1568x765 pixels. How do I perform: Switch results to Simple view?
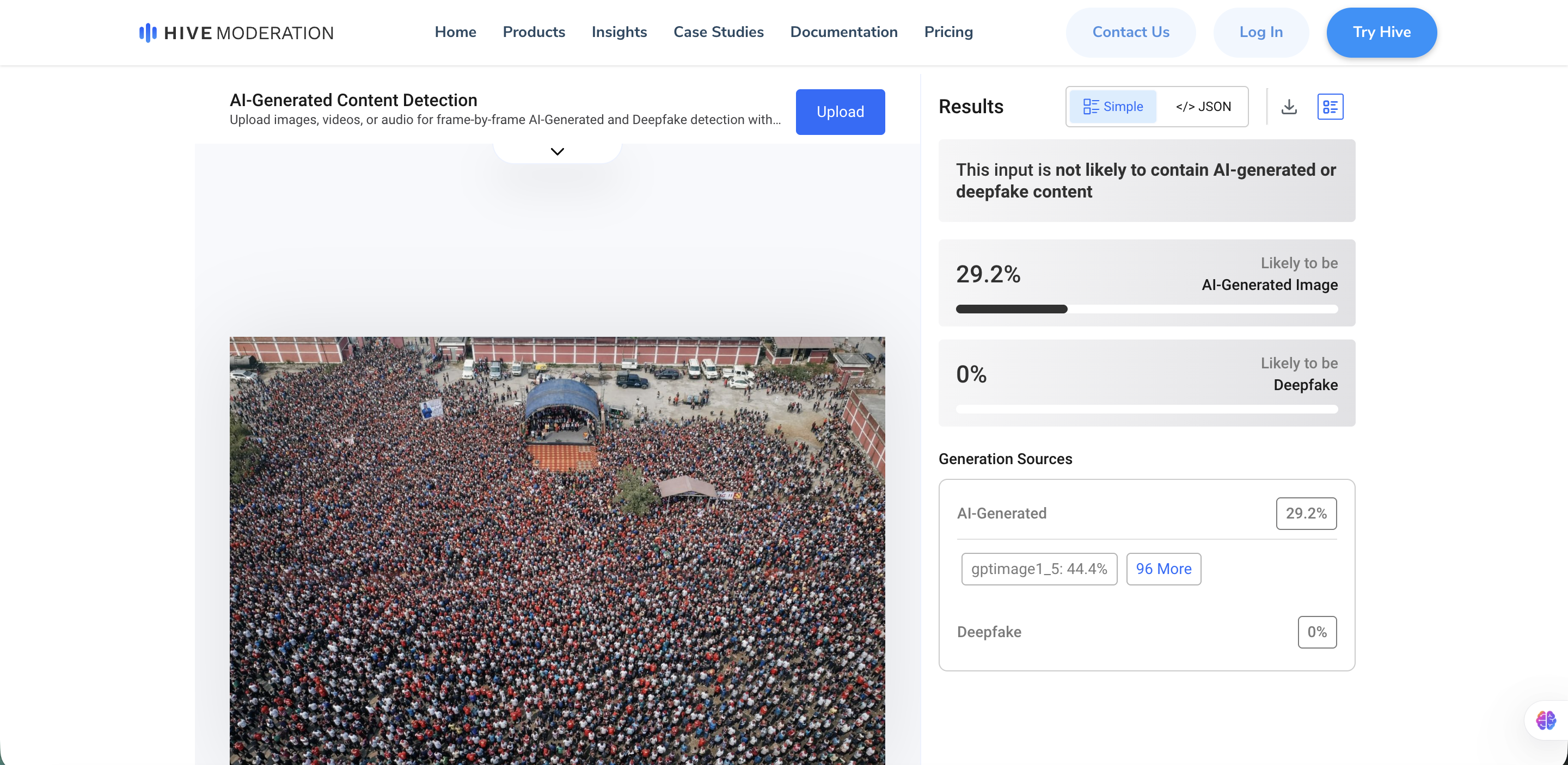(1113, 107)
